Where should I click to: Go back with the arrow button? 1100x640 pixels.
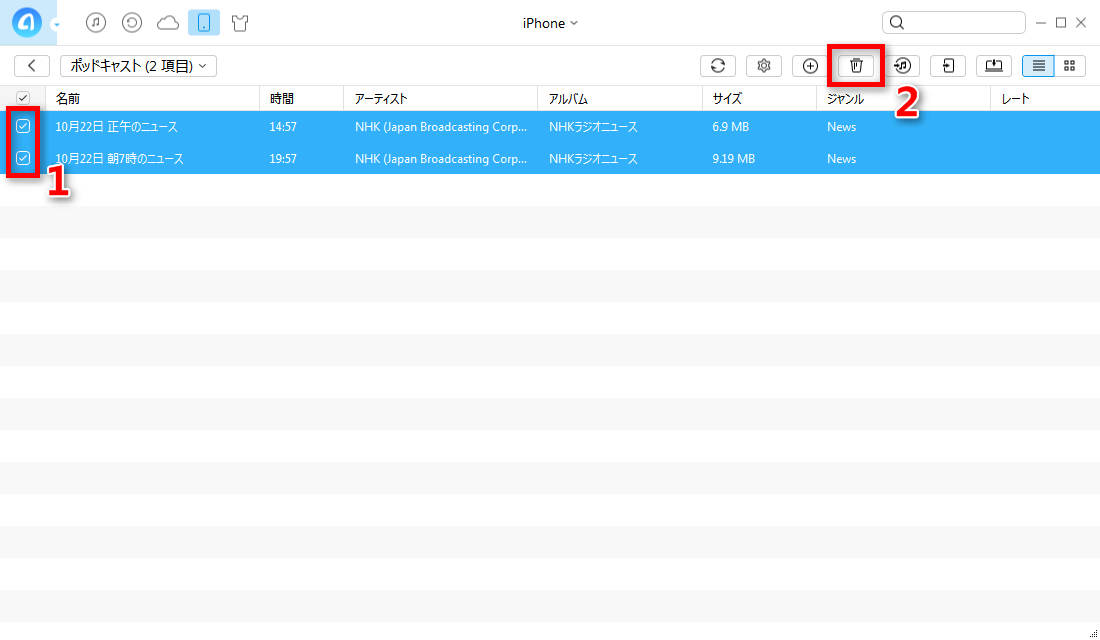[32, 65]
